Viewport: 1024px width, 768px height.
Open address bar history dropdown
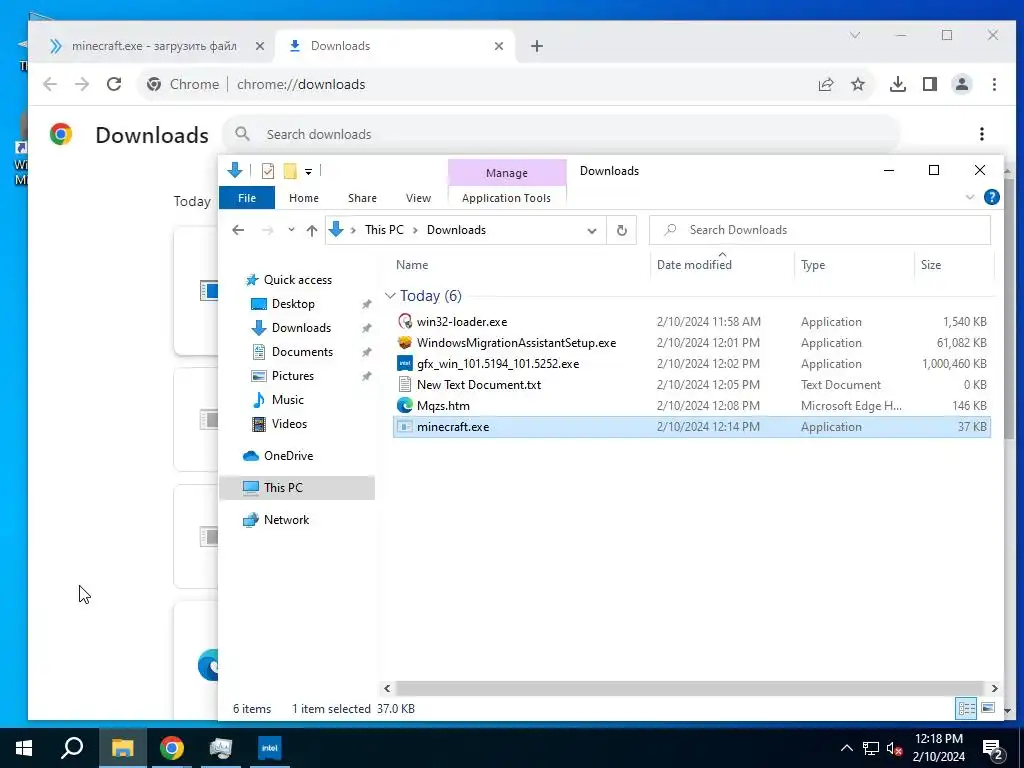(x=592, y=231)
